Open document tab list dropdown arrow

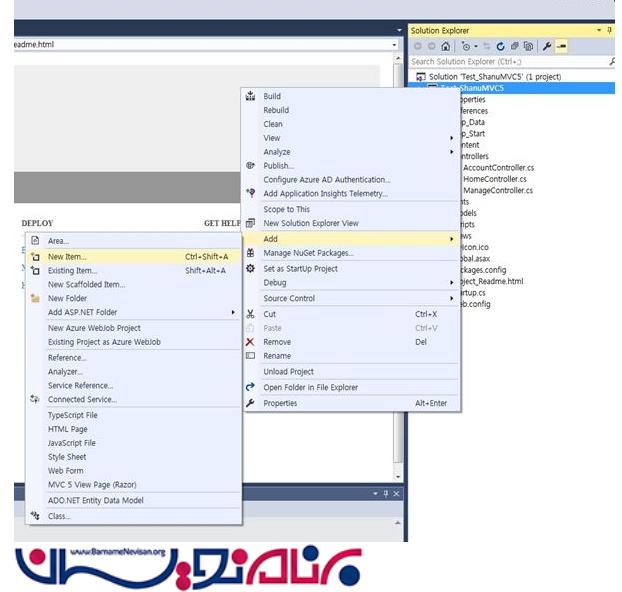(399, 30)
